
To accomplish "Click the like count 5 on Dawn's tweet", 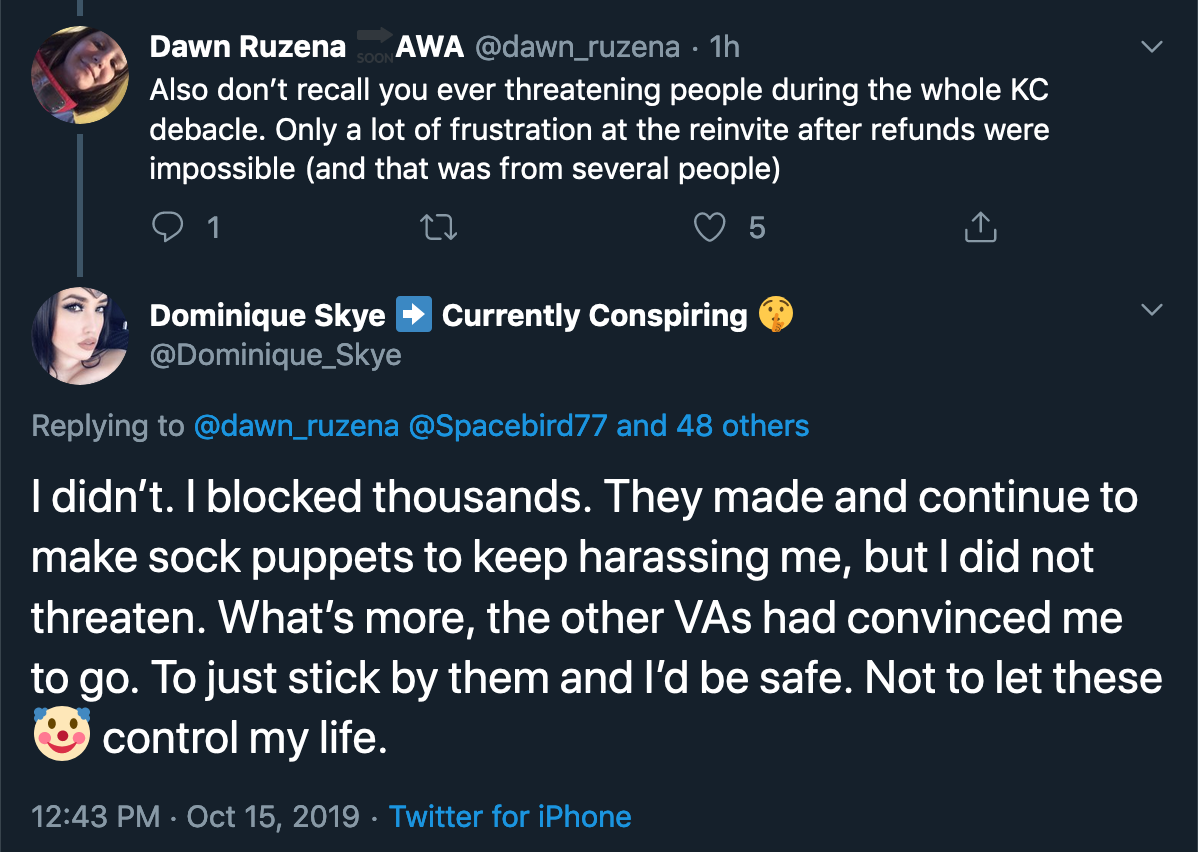I will (x=756, y=228).
